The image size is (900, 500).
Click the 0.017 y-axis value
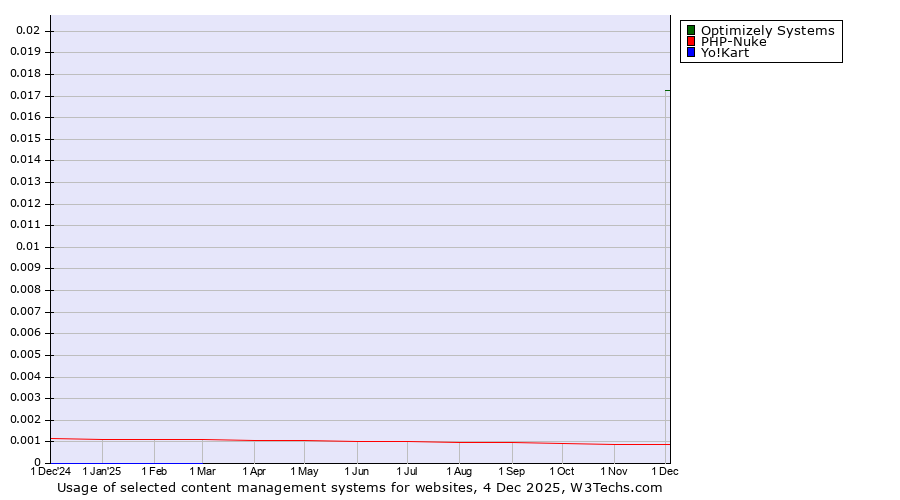click(25, 95)
